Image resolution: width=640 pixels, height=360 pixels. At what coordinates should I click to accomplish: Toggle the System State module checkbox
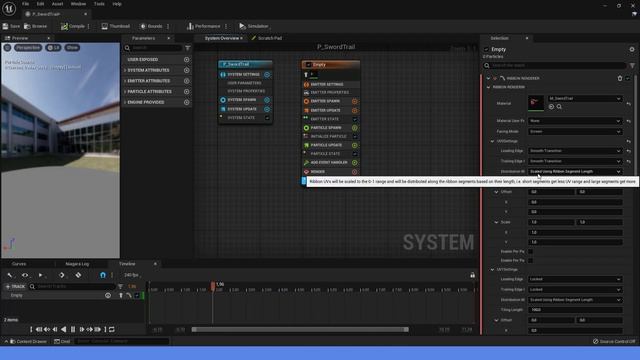[267, 118]
